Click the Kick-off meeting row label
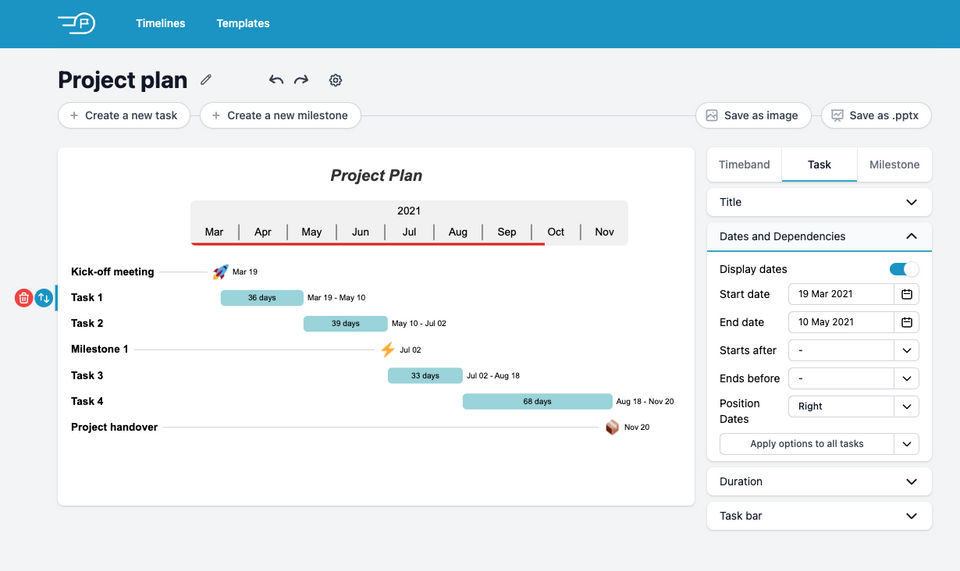Viewport: 960px width, 571px height. [113, 272]
